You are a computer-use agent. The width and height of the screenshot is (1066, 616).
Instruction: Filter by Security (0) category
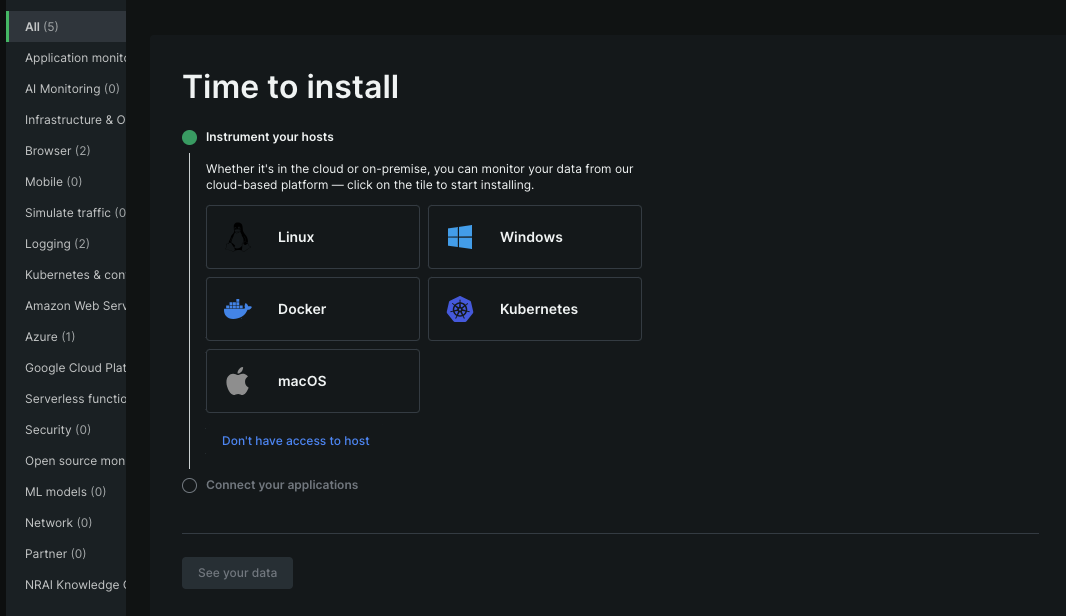[67, 430]
